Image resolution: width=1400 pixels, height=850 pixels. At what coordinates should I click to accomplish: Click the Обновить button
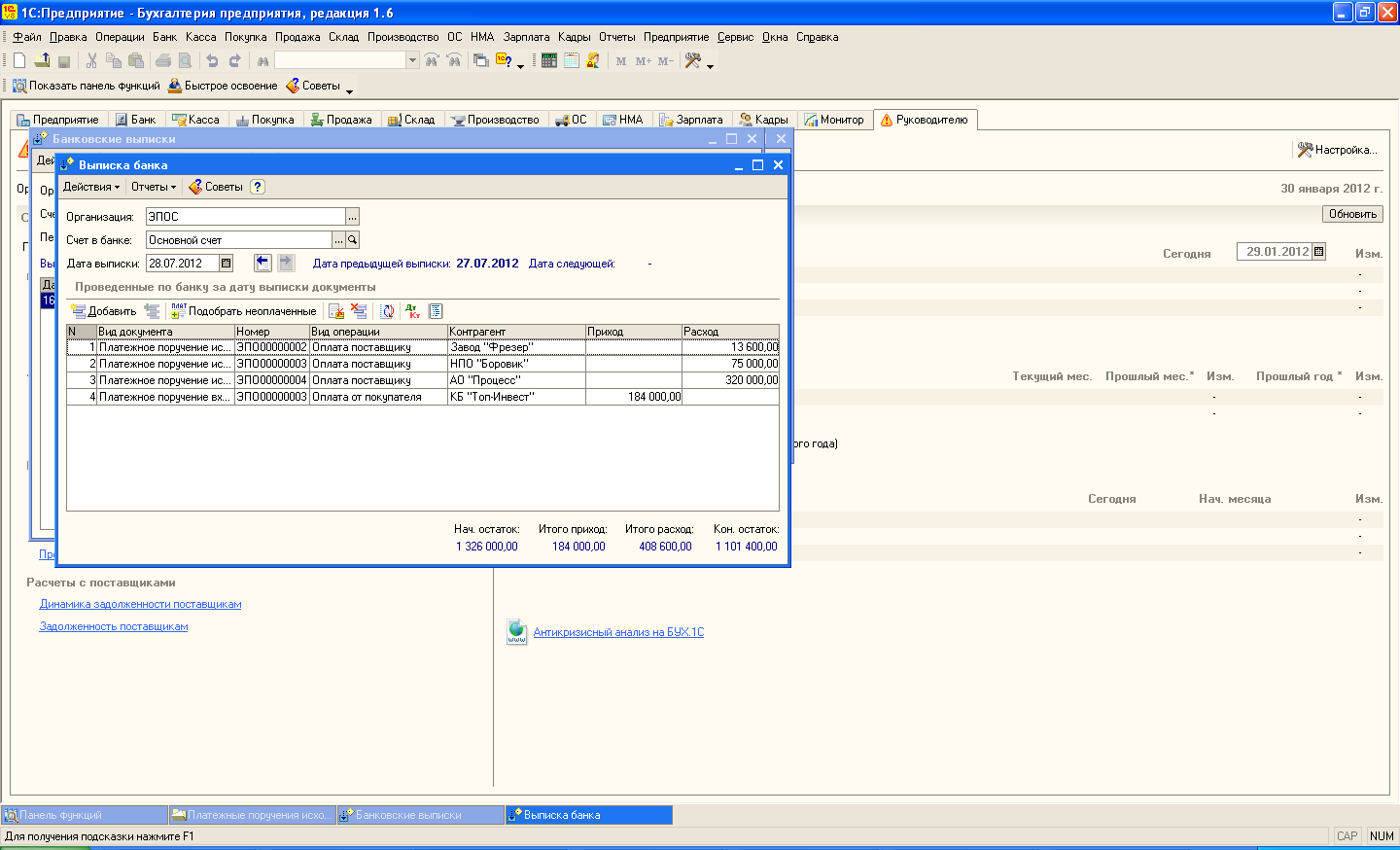(1352, 214)
